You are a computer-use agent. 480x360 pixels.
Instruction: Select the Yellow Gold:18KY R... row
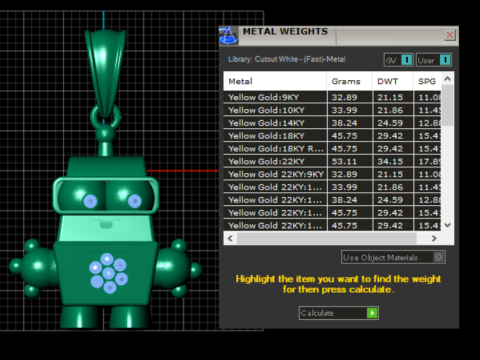click(332, 149)
